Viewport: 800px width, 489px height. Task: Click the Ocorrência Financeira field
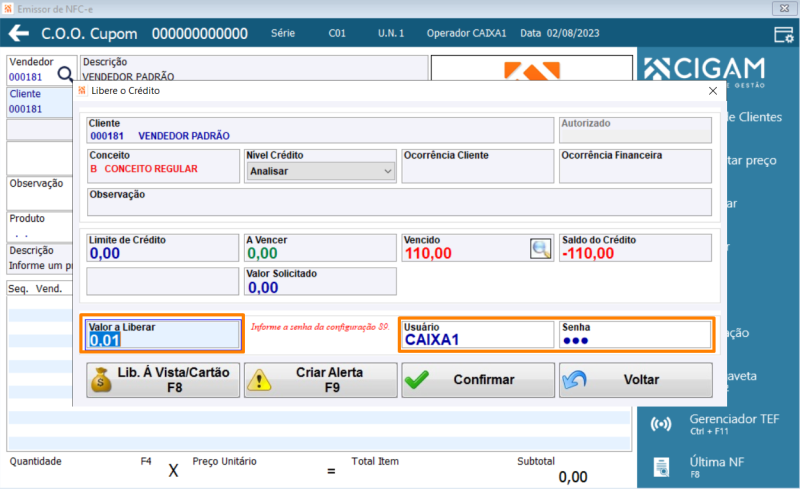point(635,166)
